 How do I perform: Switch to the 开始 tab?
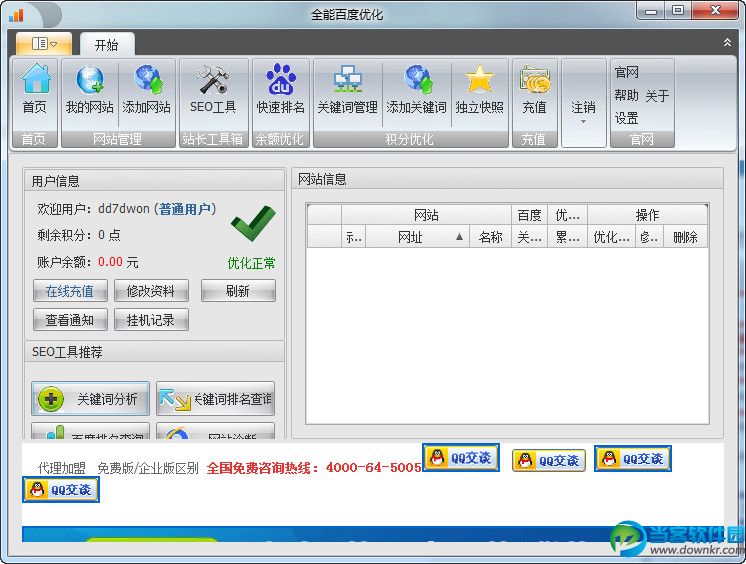tap(107, 45)
